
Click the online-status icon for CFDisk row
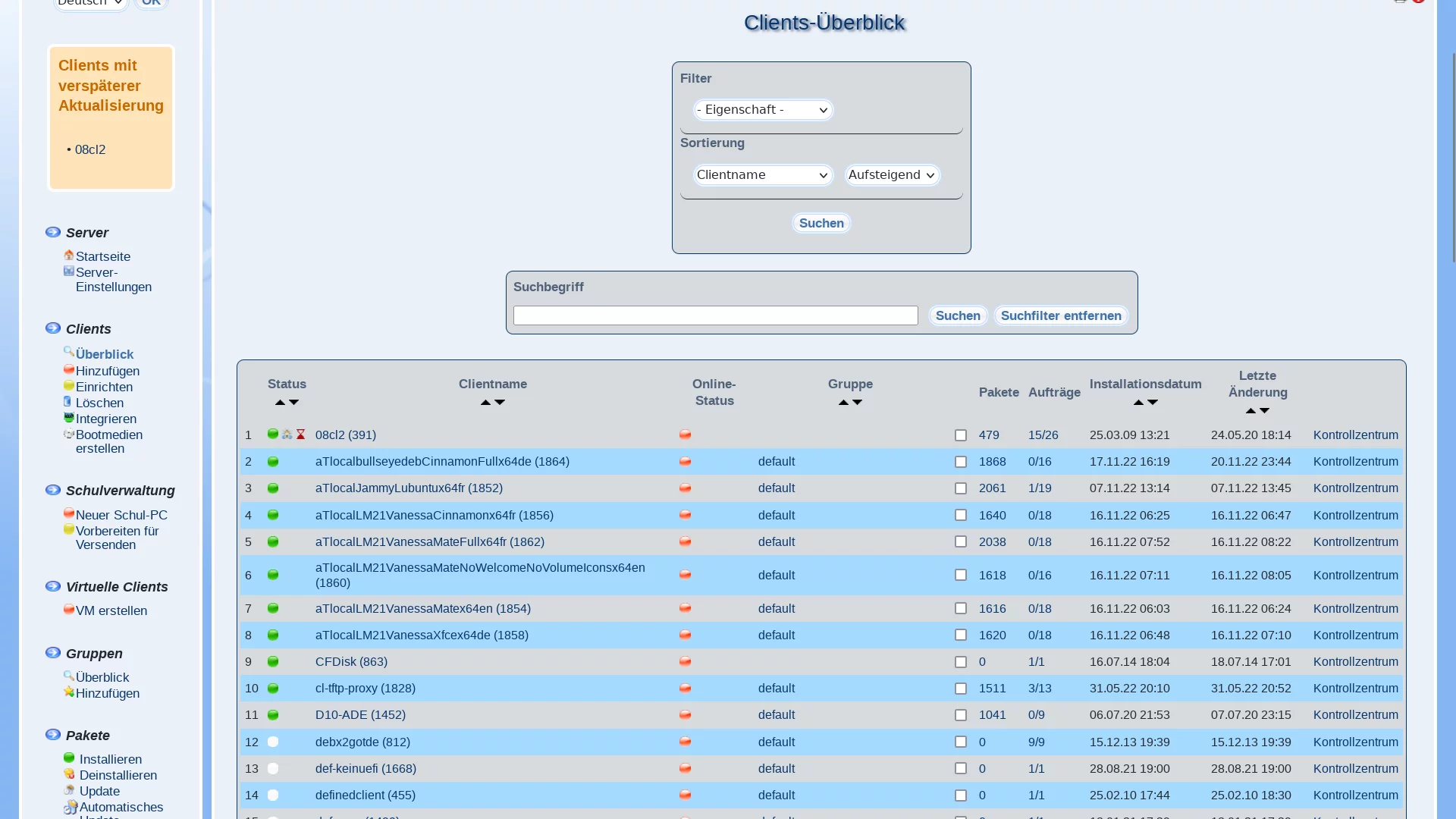click(686, 661)
